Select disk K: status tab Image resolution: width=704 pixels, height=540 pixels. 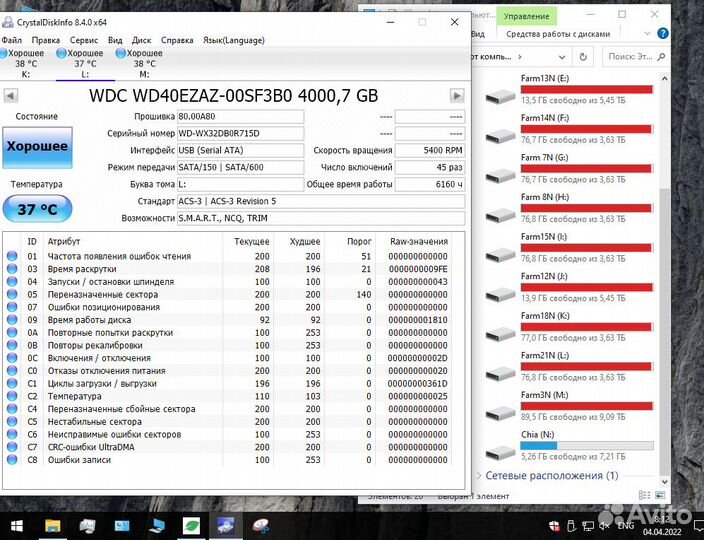tap(26, 63)
